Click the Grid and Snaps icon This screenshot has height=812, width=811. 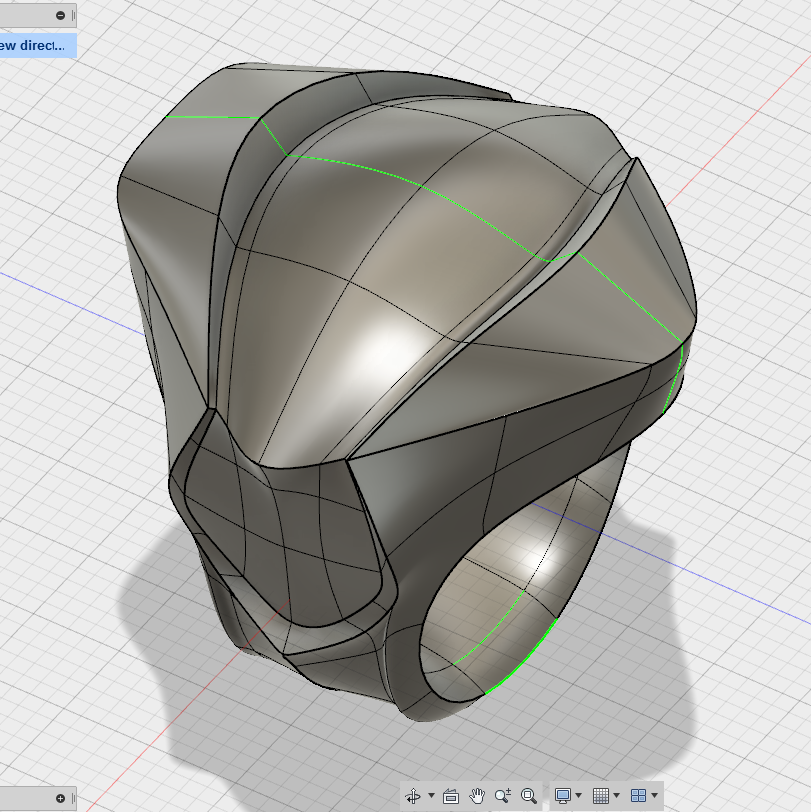(601, 795)
